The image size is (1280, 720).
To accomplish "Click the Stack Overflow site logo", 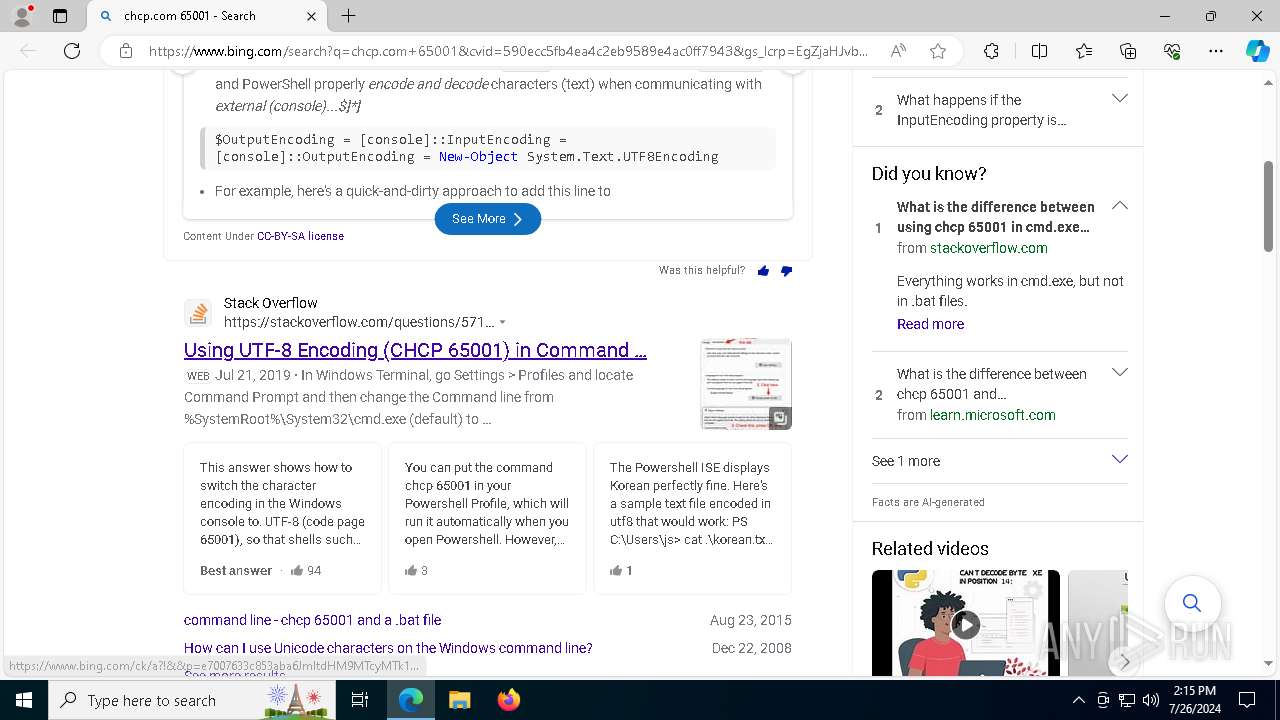I will [198, 313].
